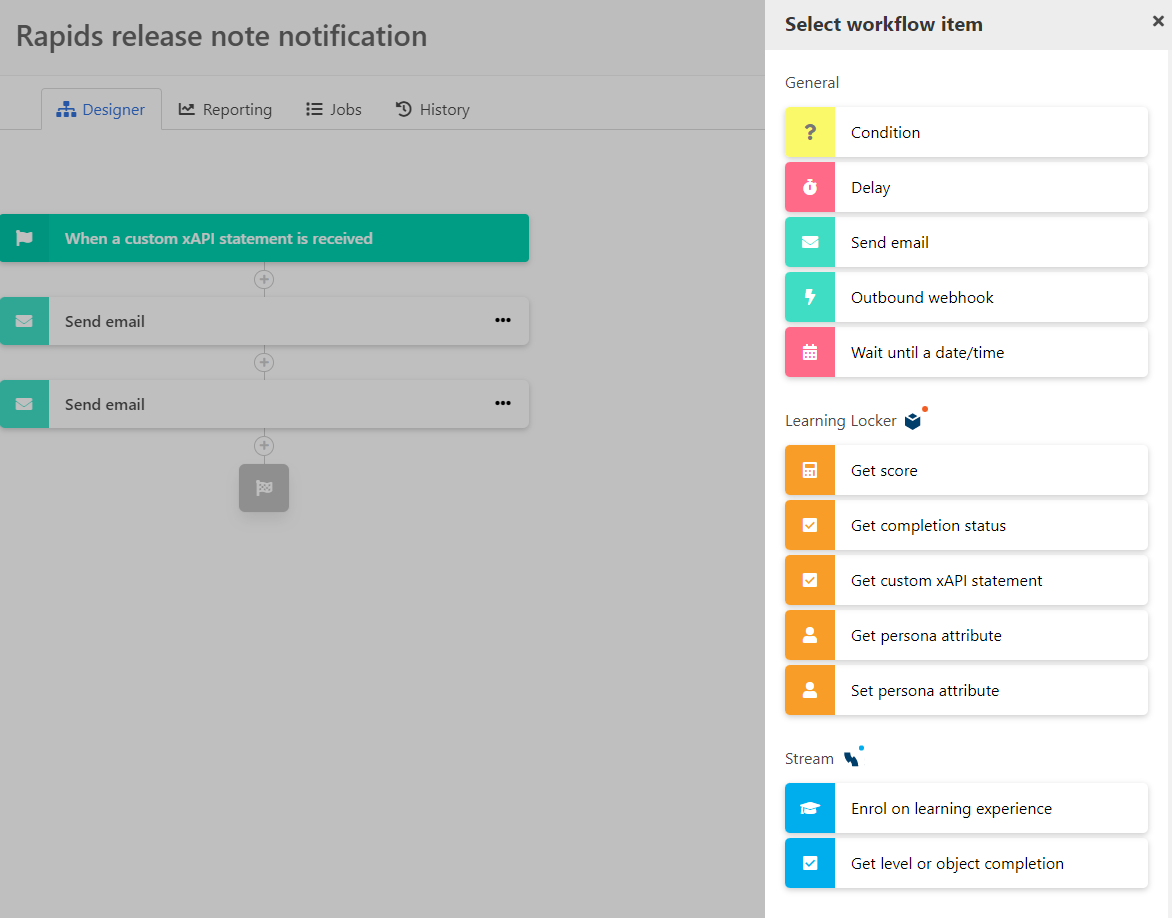Open options menu for first Send email step
This screenshot has width=1172, height=918.
(x=502, y=321)
